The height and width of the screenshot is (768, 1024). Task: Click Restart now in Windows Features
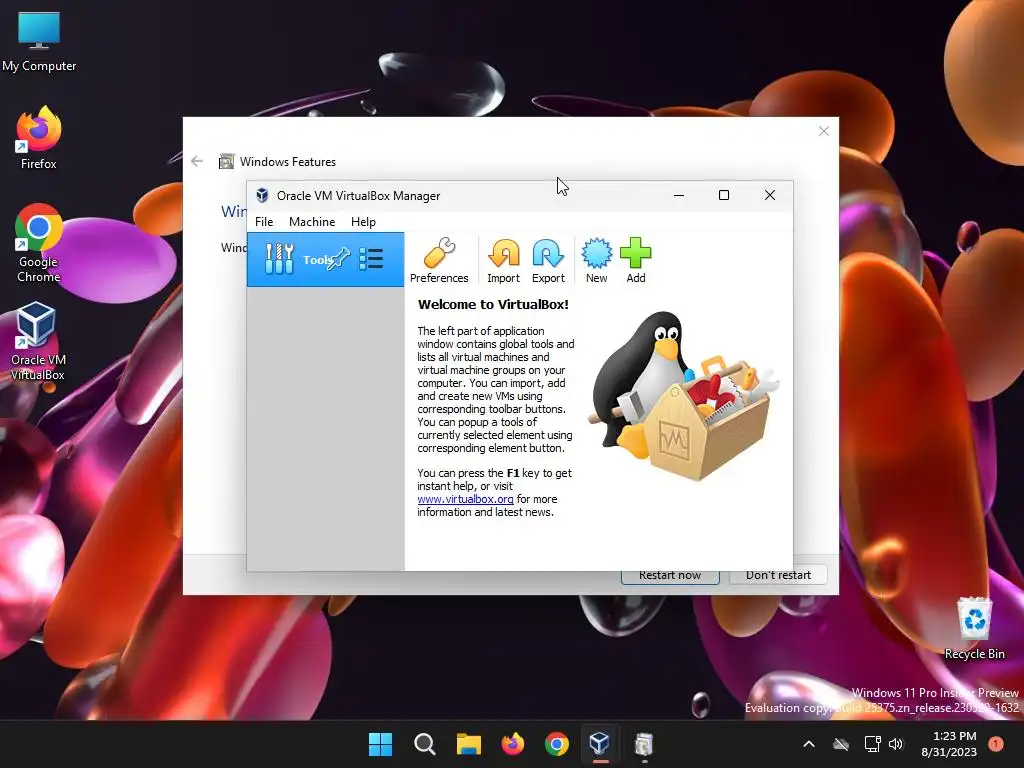(x=670, y=575)
